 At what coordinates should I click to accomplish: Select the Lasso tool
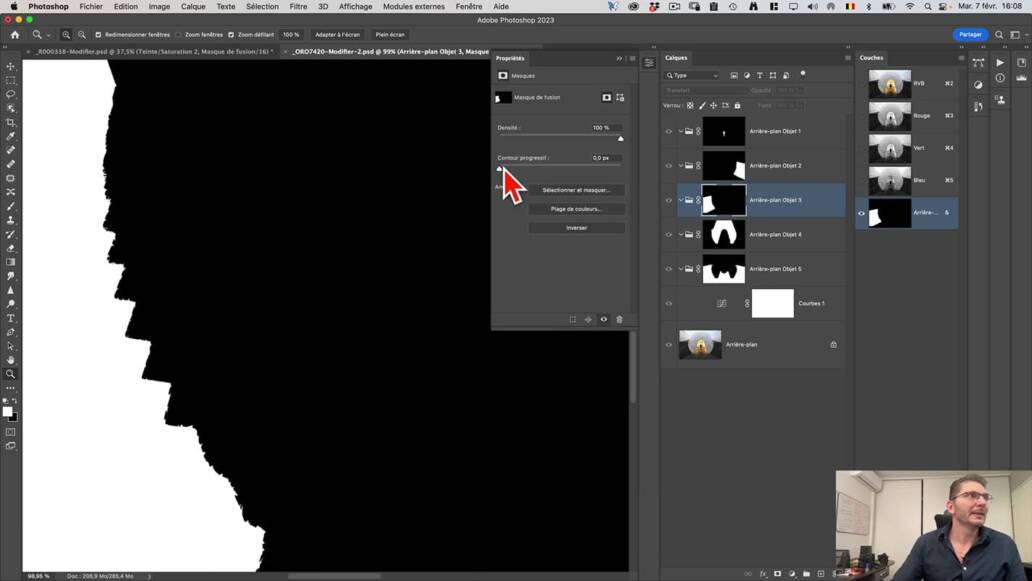pyautogui.click(x=11, y=94)
